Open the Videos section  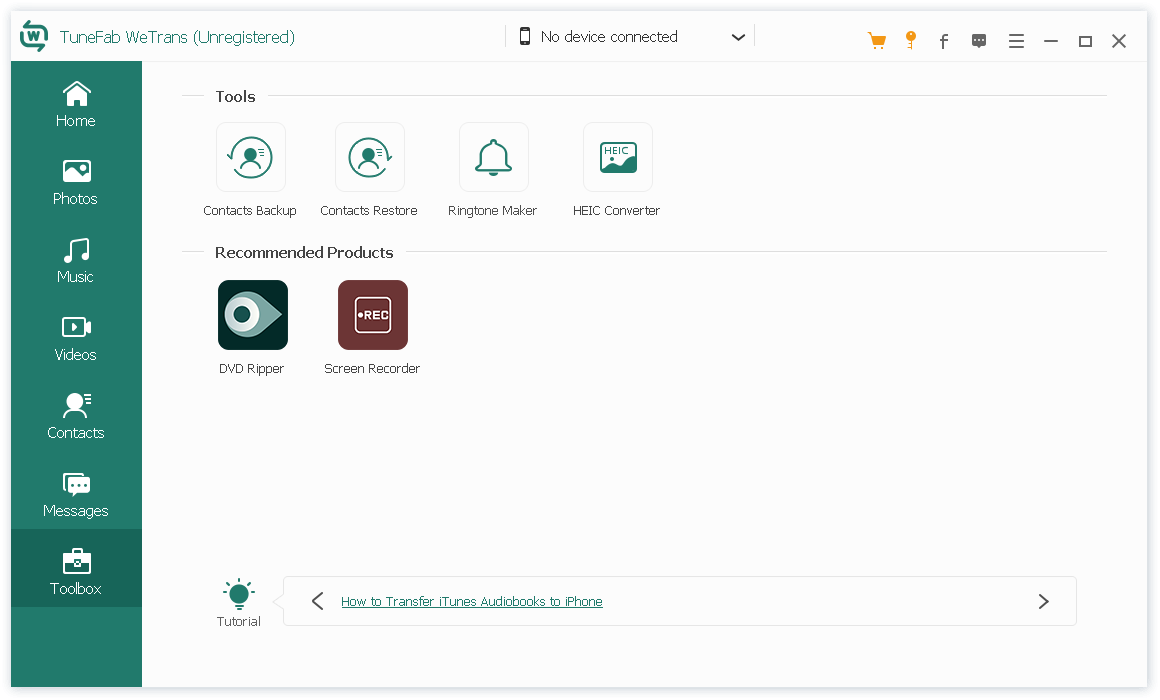click(76, 339)
